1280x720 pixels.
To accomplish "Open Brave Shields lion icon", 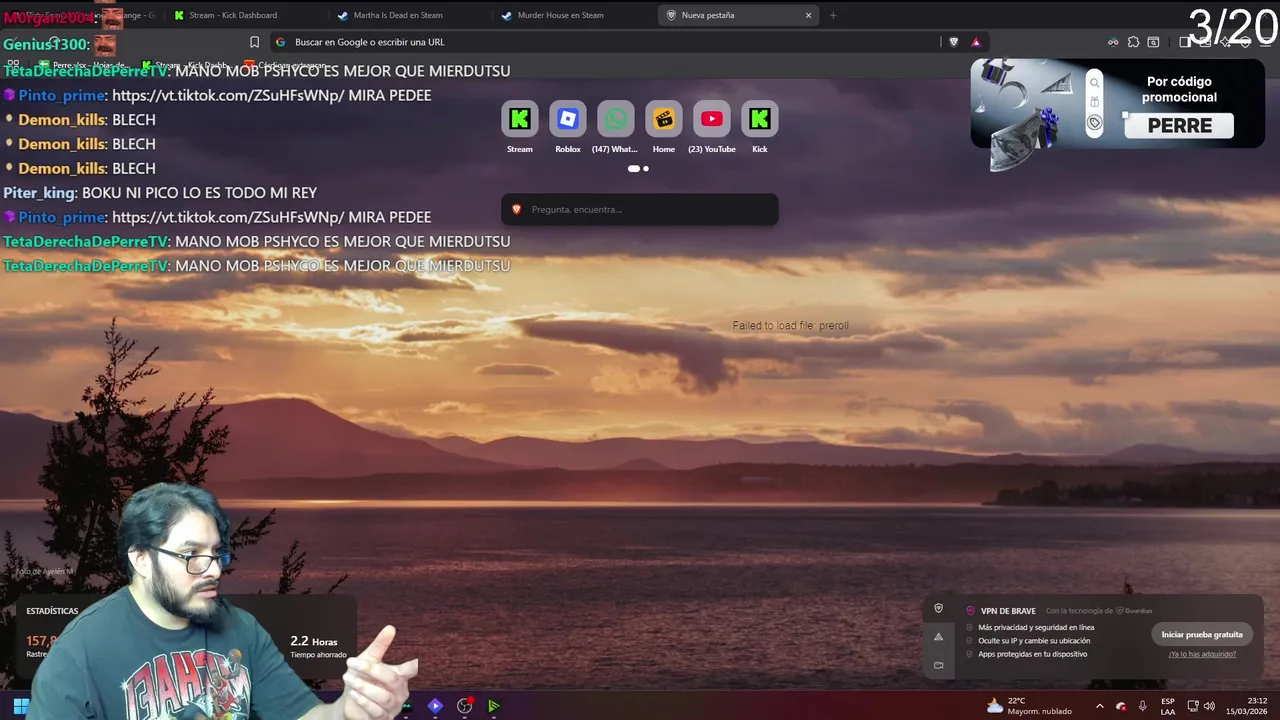I will [x=953, y=42].
